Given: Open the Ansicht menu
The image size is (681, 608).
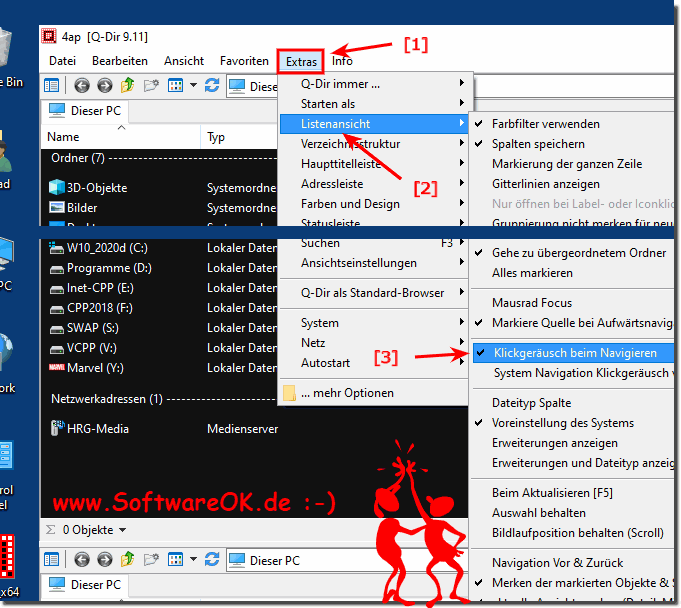Looking at the screenshot, I should [184, 61].
